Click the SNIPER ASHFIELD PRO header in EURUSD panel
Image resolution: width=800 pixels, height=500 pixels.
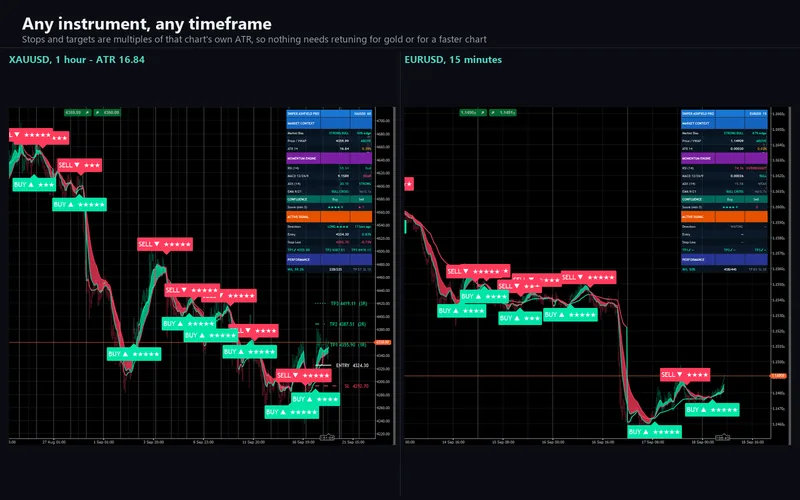pyautogui.click(x=724, y=113)
